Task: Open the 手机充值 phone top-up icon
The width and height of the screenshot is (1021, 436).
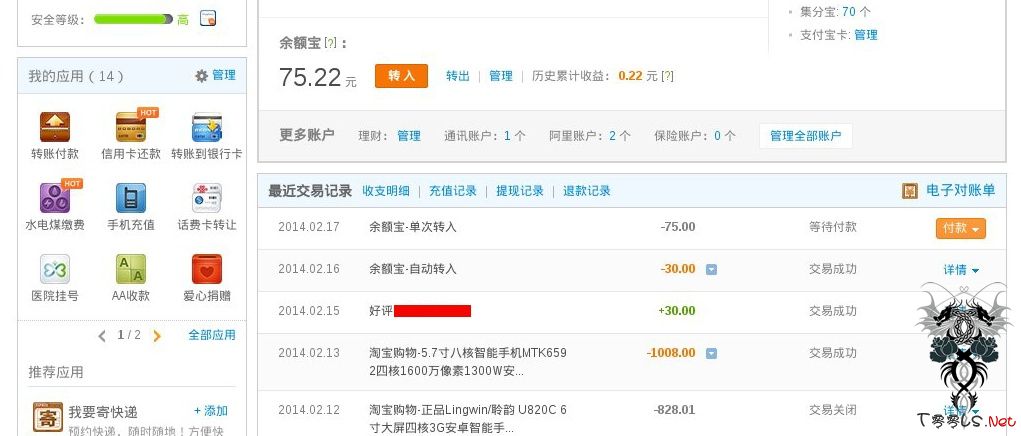Action: tap(131, 199)
